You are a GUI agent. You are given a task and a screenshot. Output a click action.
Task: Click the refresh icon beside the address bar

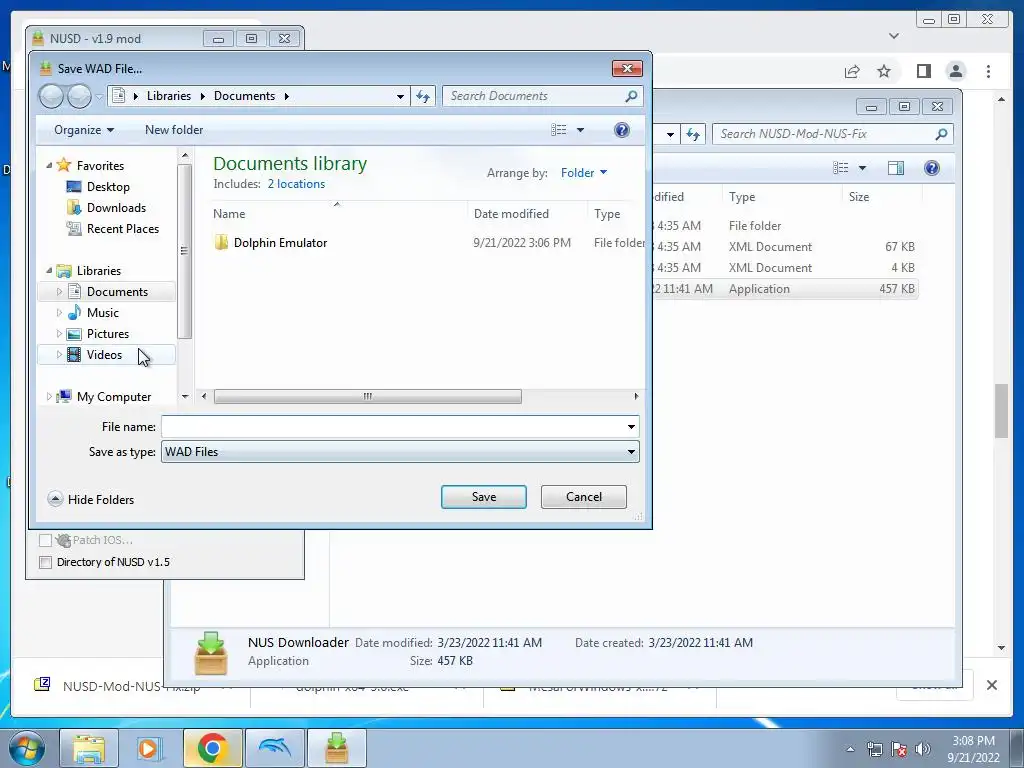pos(423,97)
